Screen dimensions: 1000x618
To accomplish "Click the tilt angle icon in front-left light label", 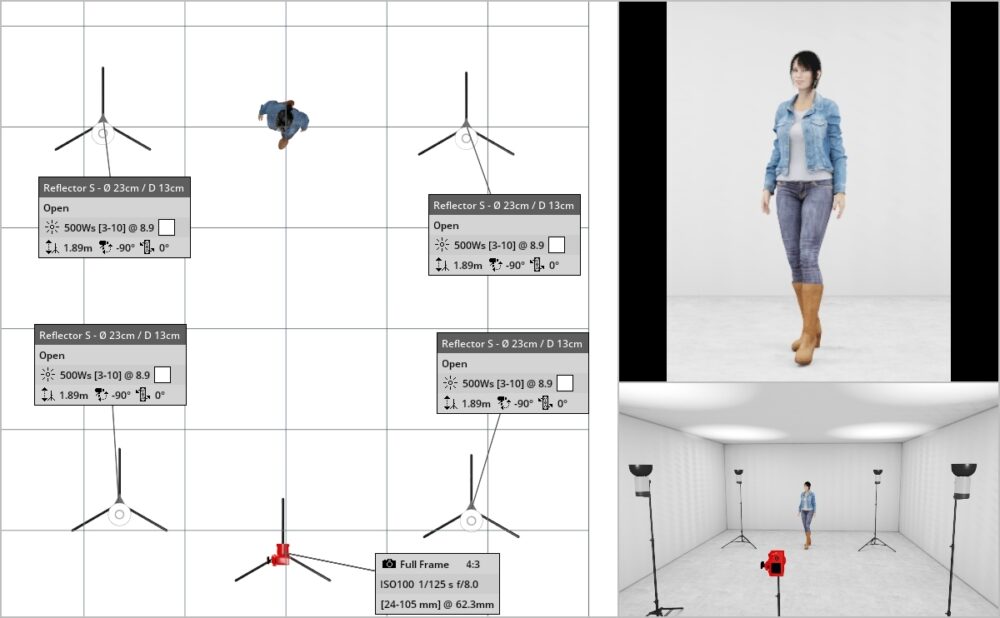I will point(100,396).
